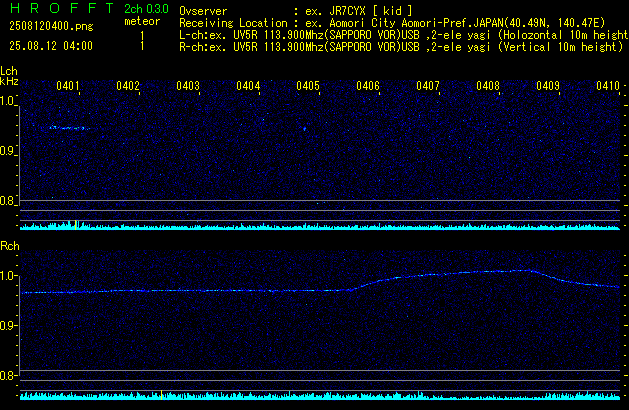Select the Receiving Location line (Aomori City)
Image resolution: width=629 pixels, height=410 pixels.
click(392, 23)
